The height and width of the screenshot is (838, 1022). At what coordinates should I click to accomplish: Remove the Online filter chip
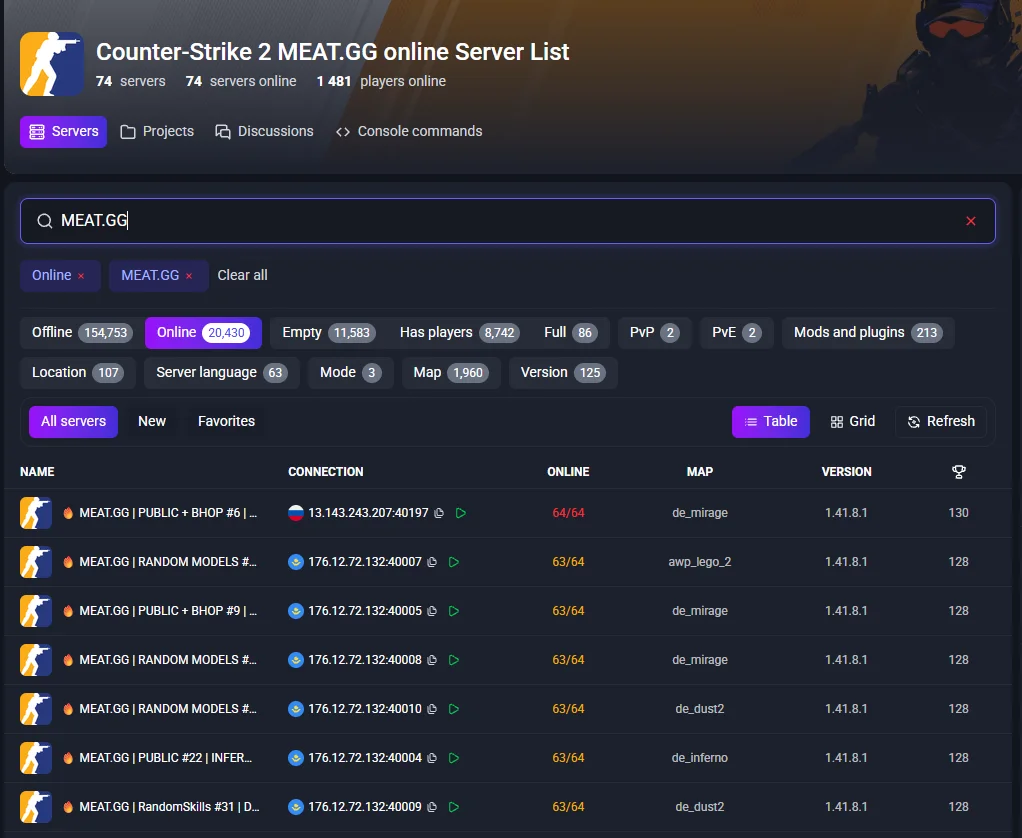point(81,276)
